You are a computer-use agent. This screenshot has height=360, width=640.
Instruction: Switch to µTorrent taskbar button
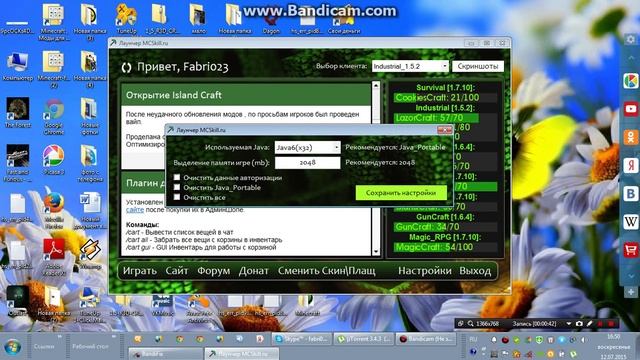(x=364, y=339)
